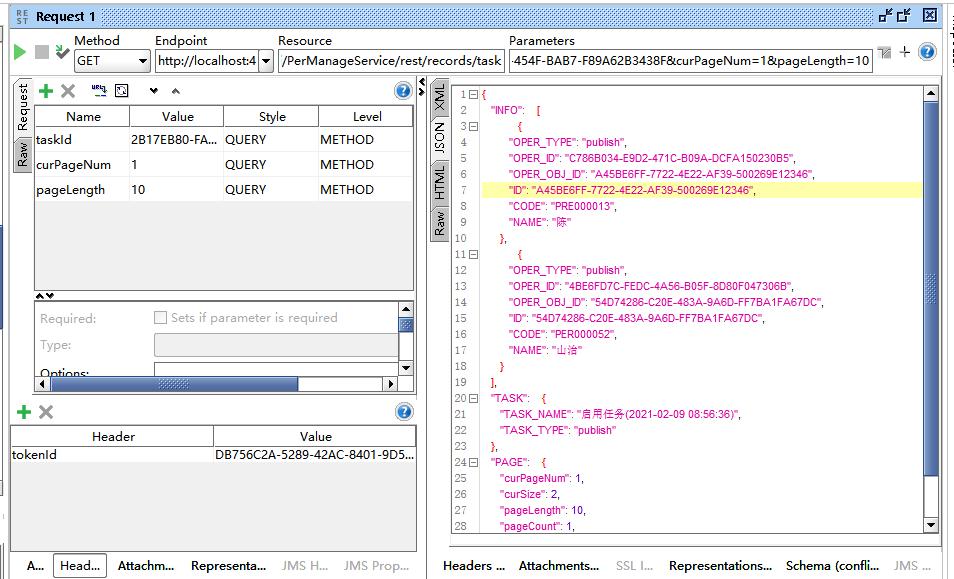Click the tokenId header row

click(213, 454)
